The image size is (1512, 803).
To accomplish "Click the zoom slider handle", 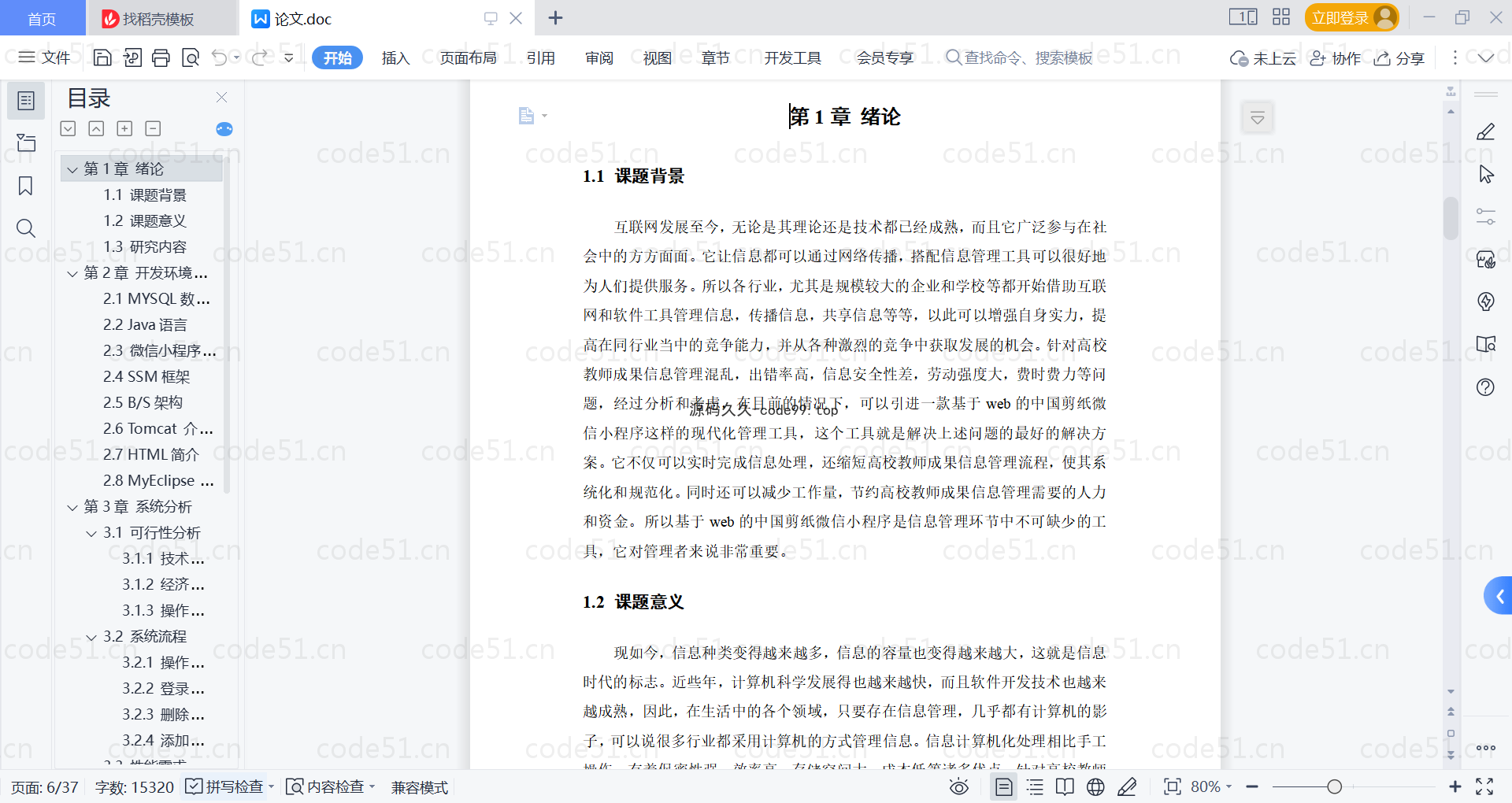I will (1334, 786).
